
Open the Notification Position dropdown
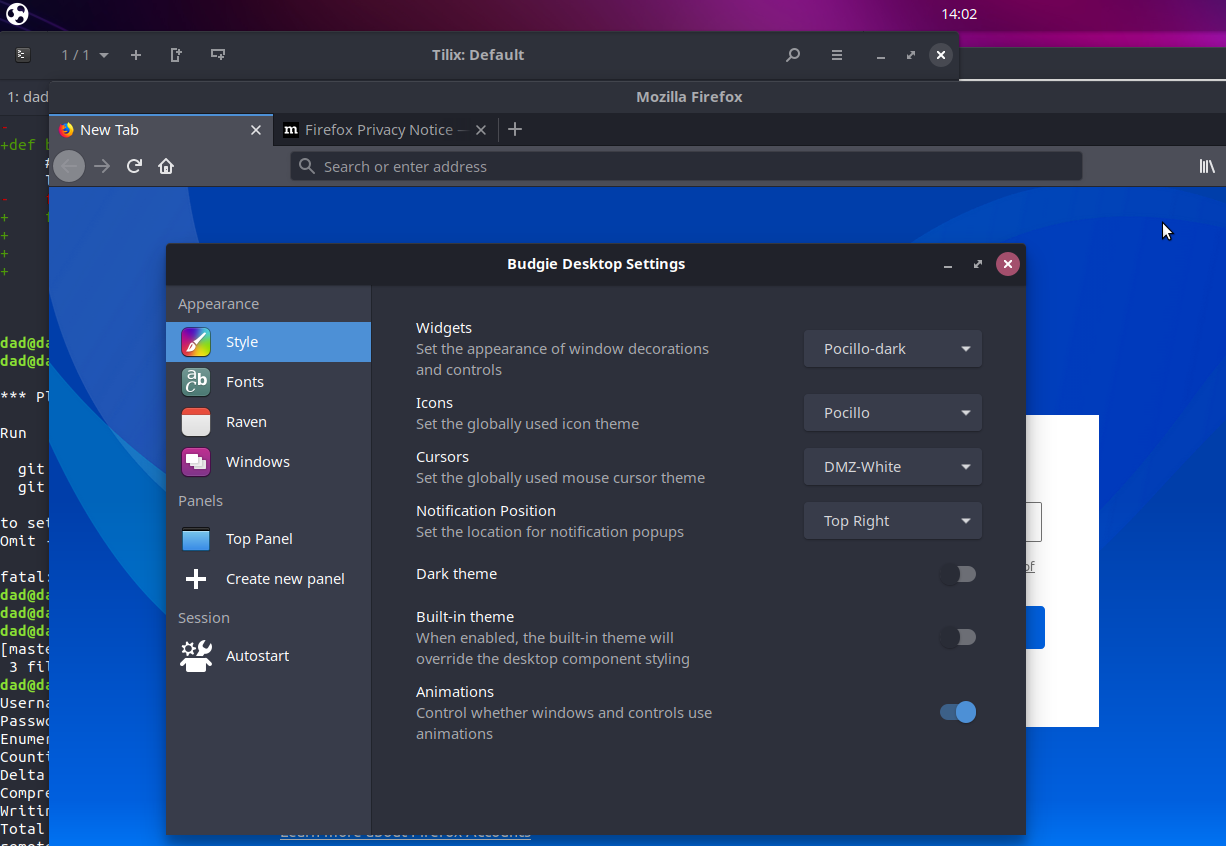(893, 521)
